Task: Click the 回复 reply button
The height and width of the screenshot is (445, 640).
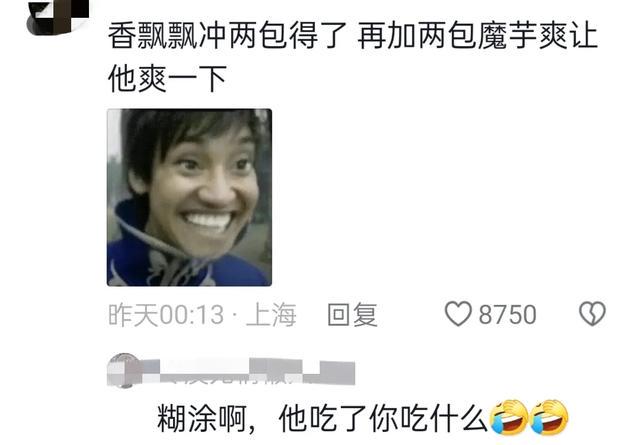Action: 353,314
